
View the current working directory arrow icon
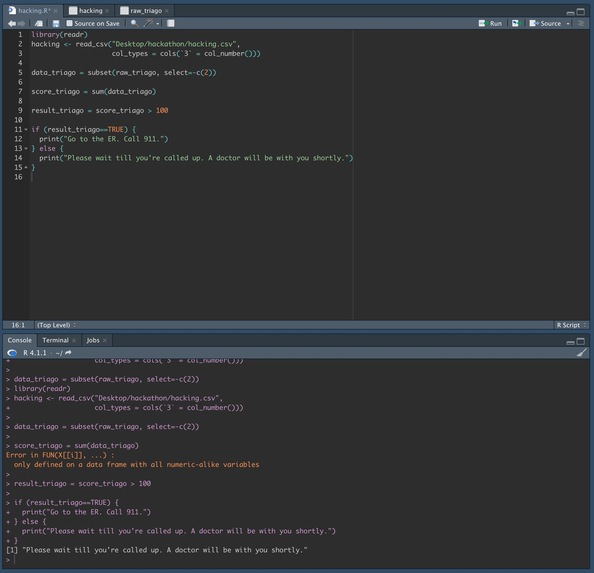click(x=68, y=353)
